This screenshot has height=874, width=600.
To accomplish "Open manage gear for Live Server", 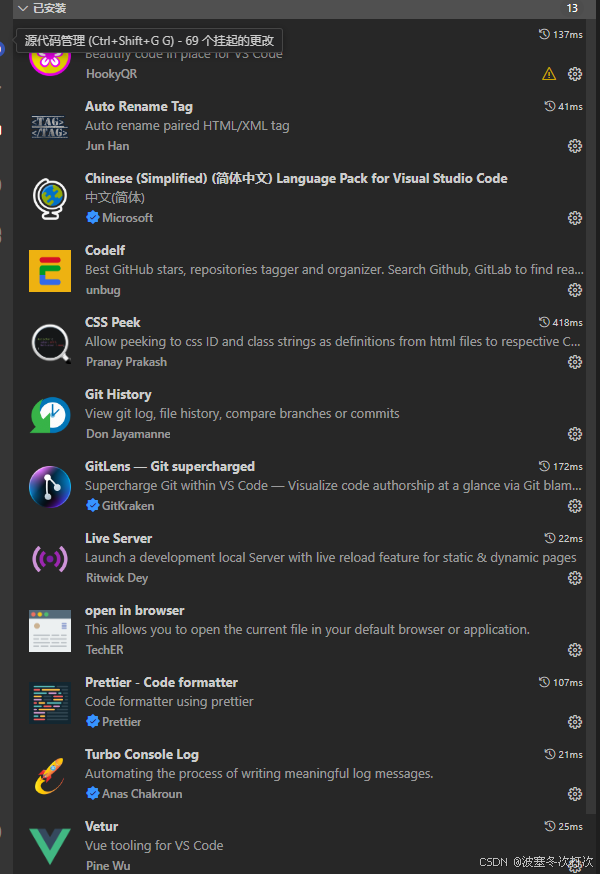I will pyautogui.click(x=575, y=578).
